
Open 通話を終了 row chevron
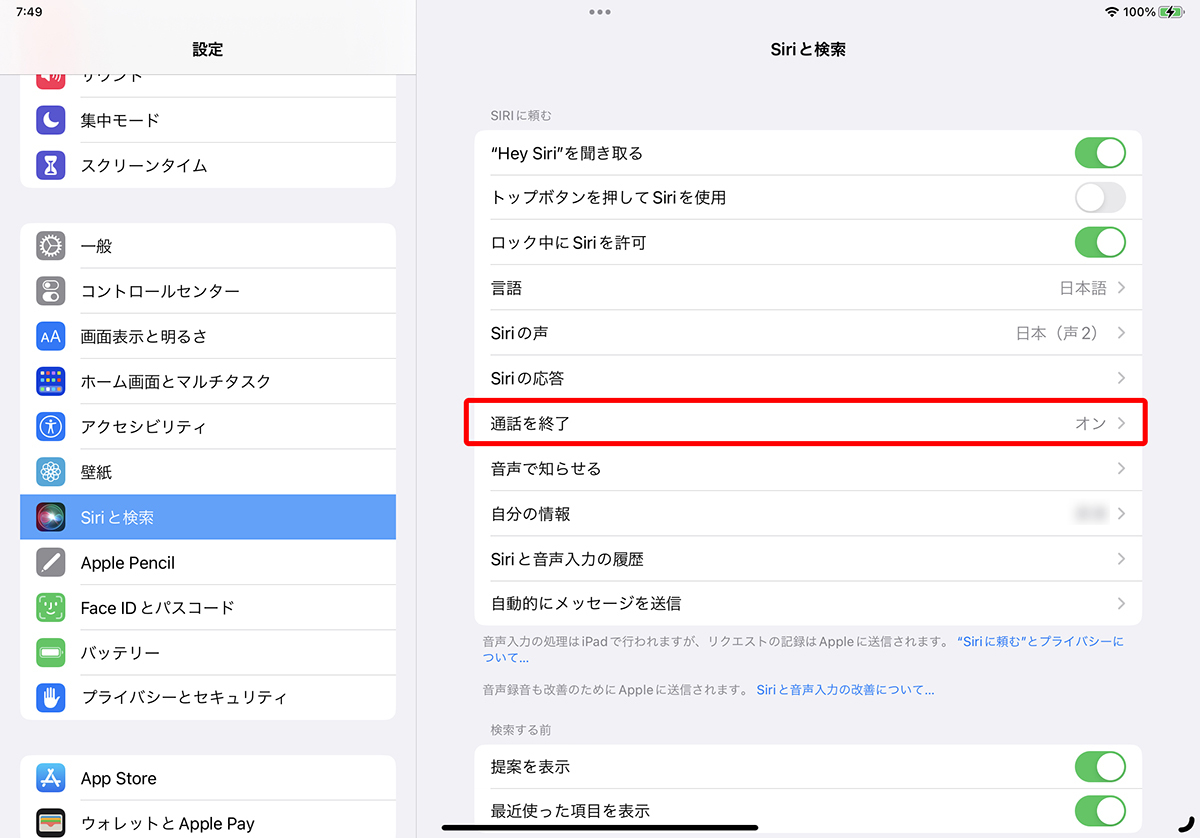pyautogui.click(x=1121, y=423)
